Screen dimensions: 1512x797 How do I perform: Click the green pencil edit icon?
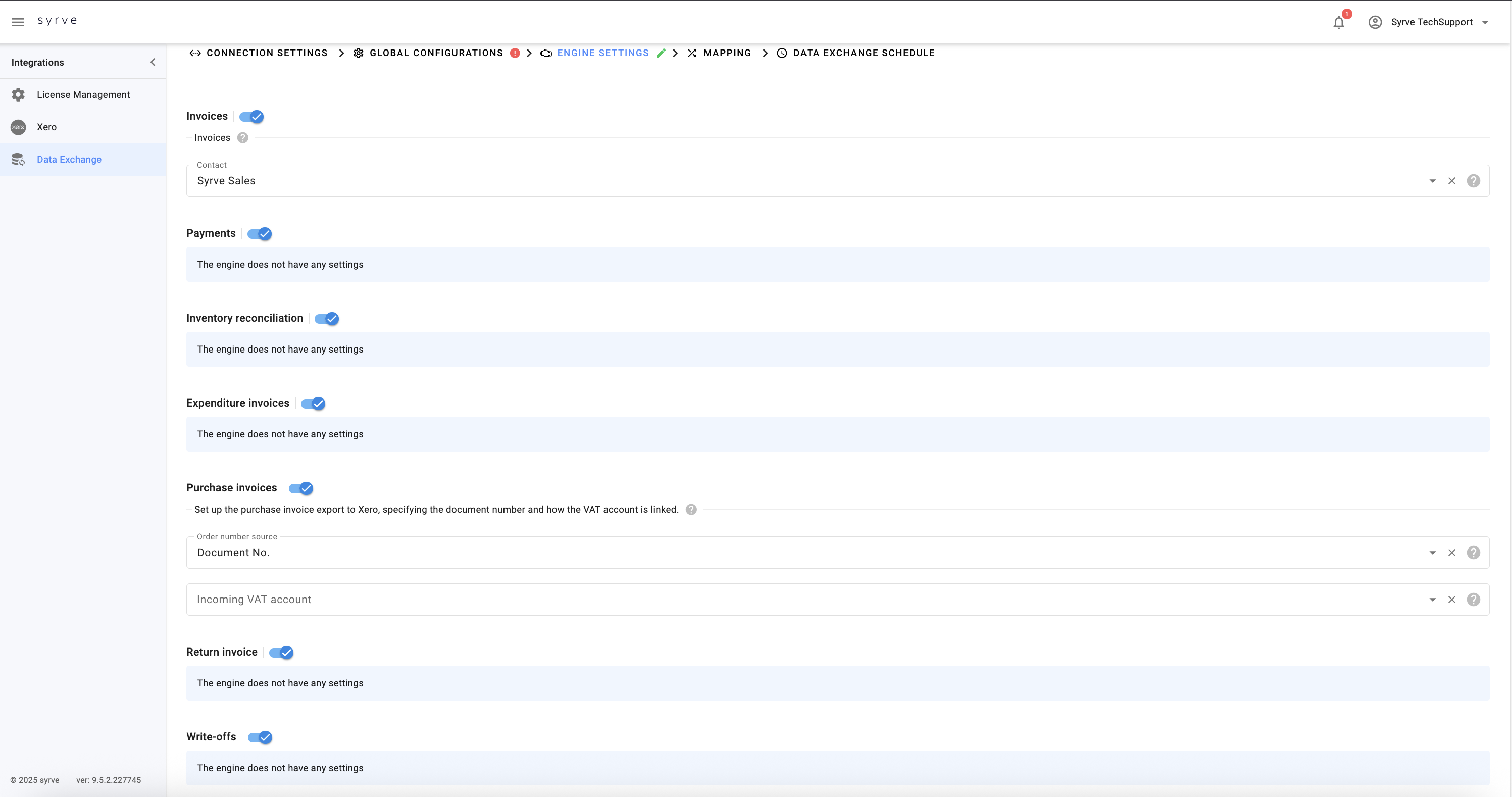point(661,53)
